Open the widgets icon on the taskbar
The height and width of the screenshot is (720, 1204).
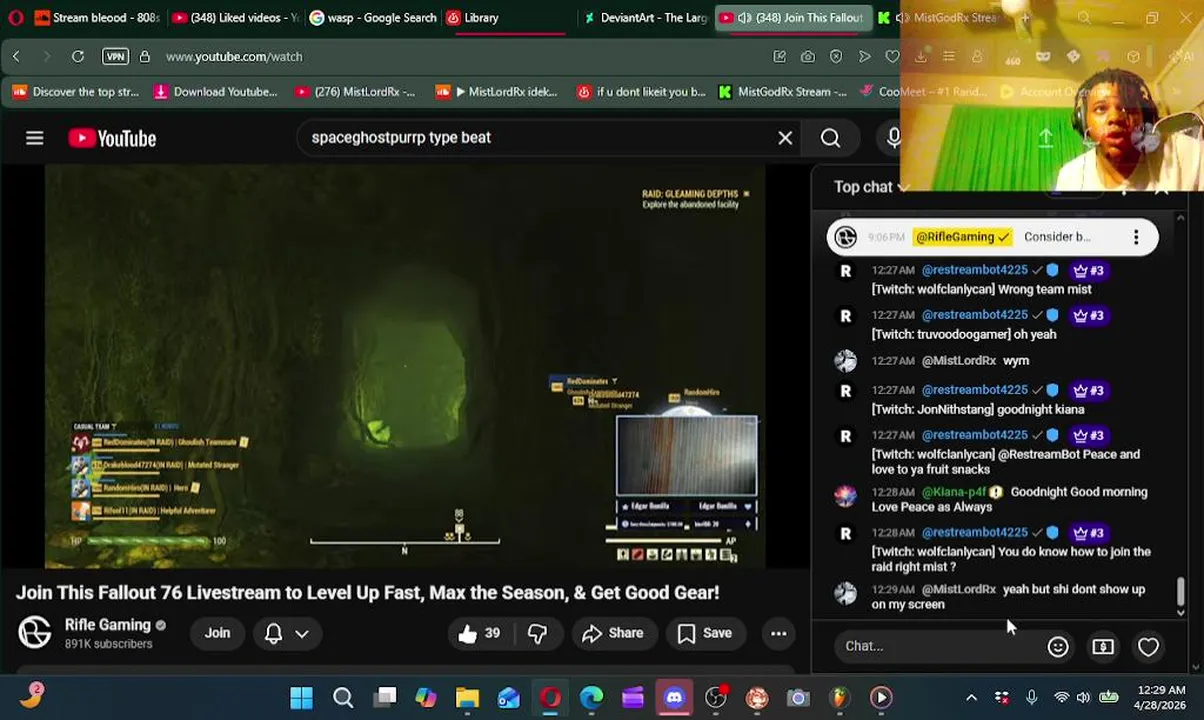click(x=32, y=695)
